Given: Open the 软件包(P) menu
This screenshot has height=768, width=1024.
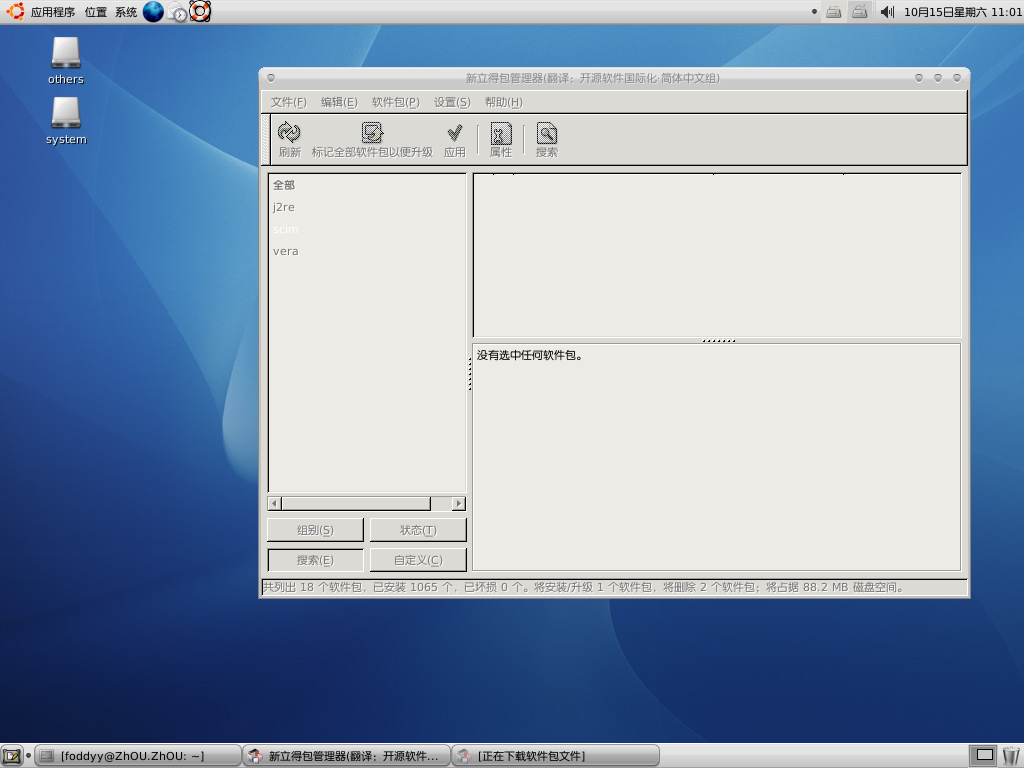Looking at the screenshot, I should click(x=395, y=102).
